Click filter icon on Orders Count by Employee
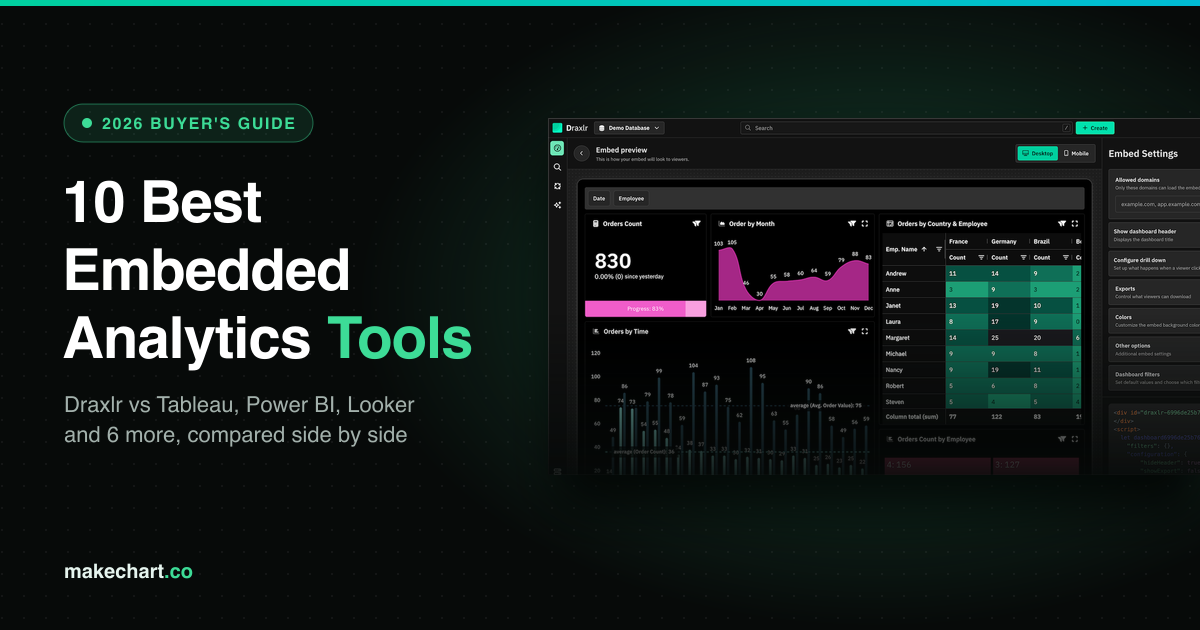The image size is (1200, 630). coord(1061,438)
